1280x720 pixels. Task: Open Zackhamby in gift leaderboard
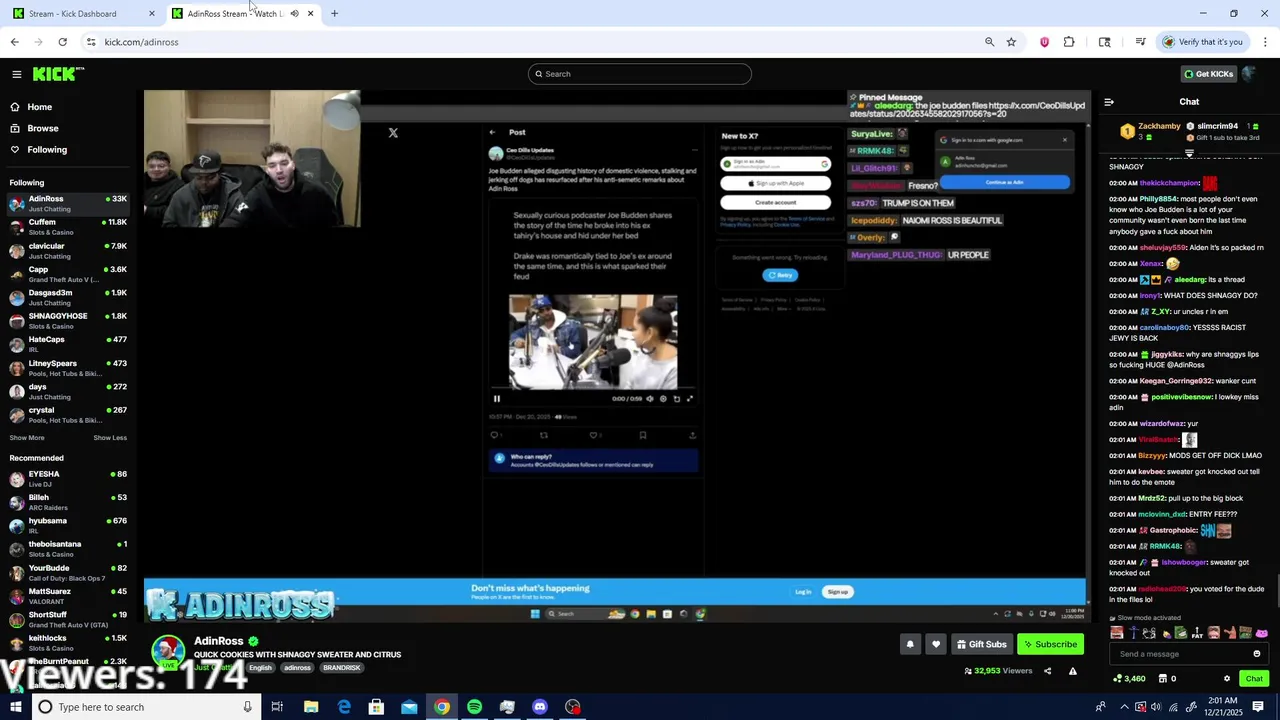point(1158,126)
